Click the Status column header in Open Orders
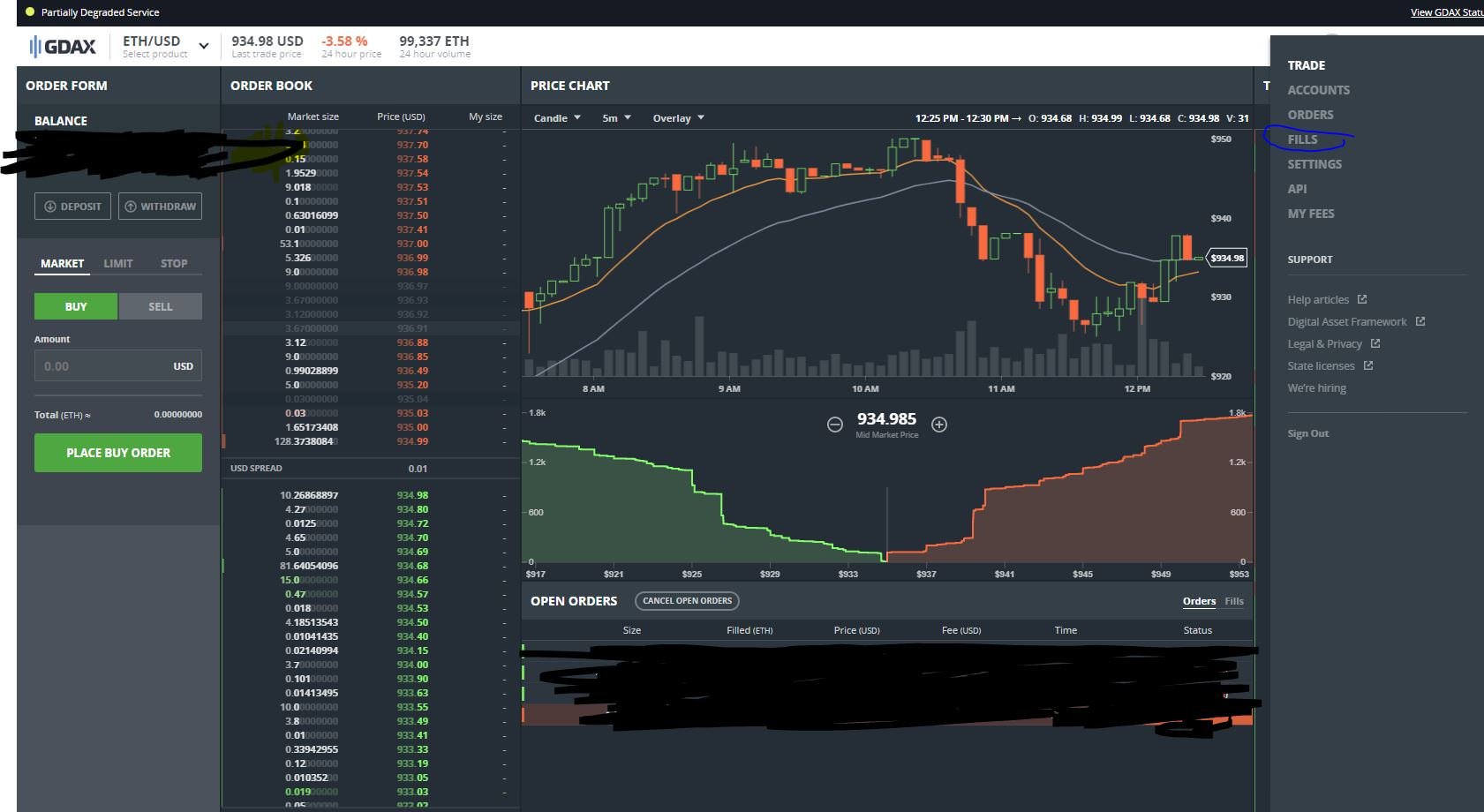1484x812 pixels. 1197,630
